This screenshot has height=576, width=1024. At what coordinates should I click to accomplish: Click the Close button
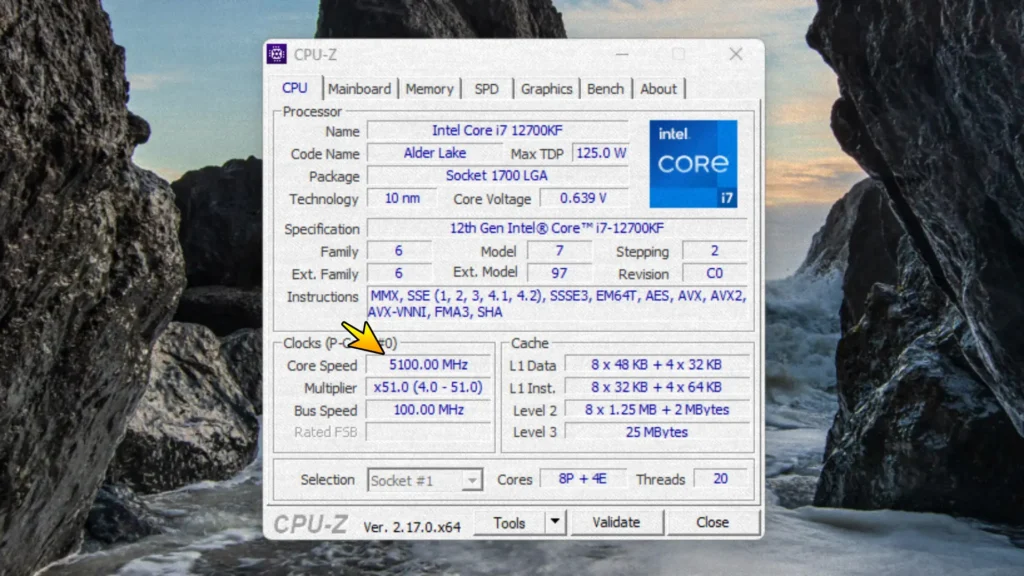point(712,522)
